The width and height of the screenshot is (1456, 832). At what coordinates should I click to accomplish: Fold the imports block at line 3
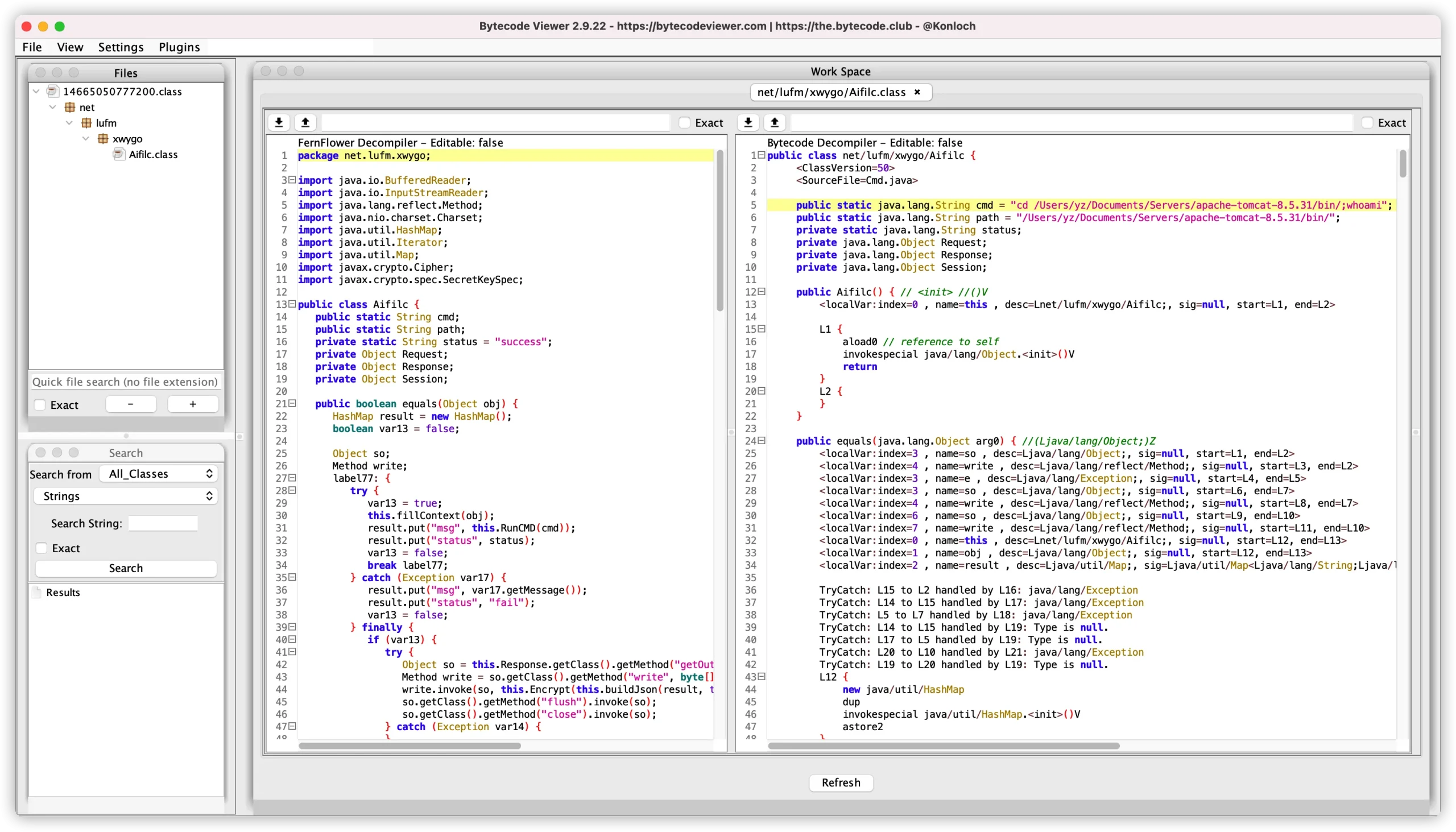tap(292, 180)
